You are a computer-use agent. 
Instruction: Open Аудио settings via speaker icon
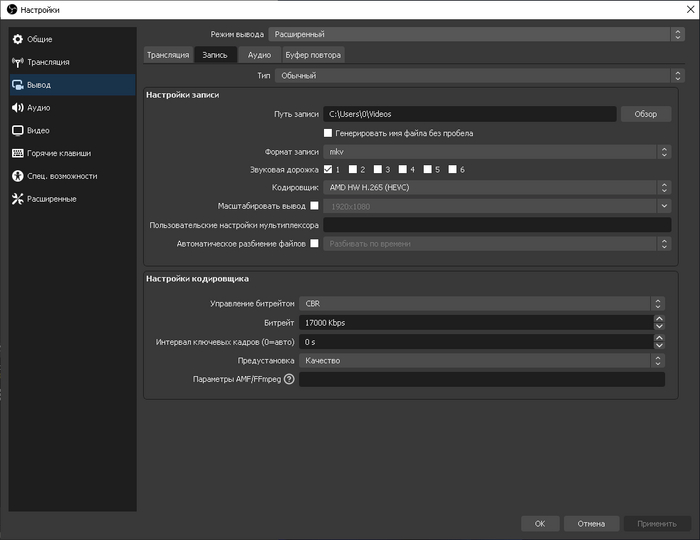(18, 107)
